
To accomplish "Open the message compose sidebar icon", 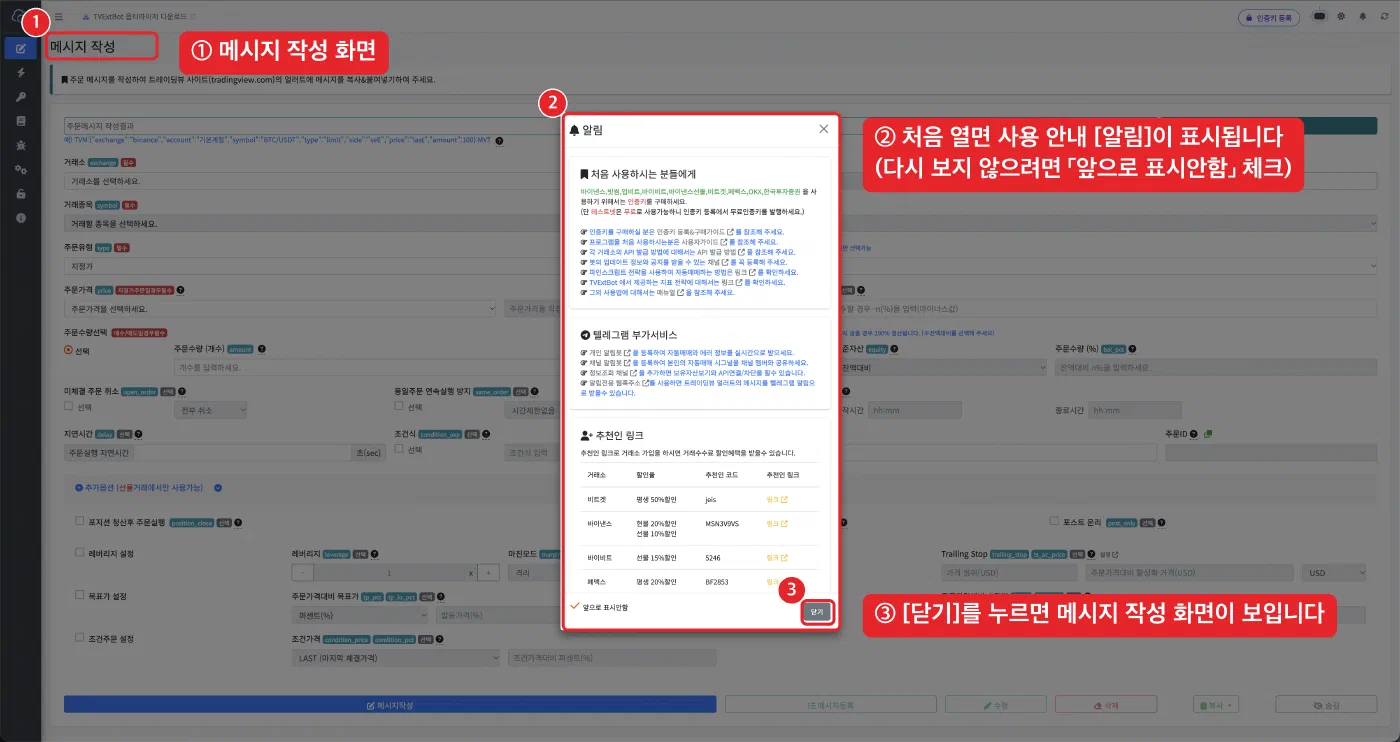I will pos(21,48).
